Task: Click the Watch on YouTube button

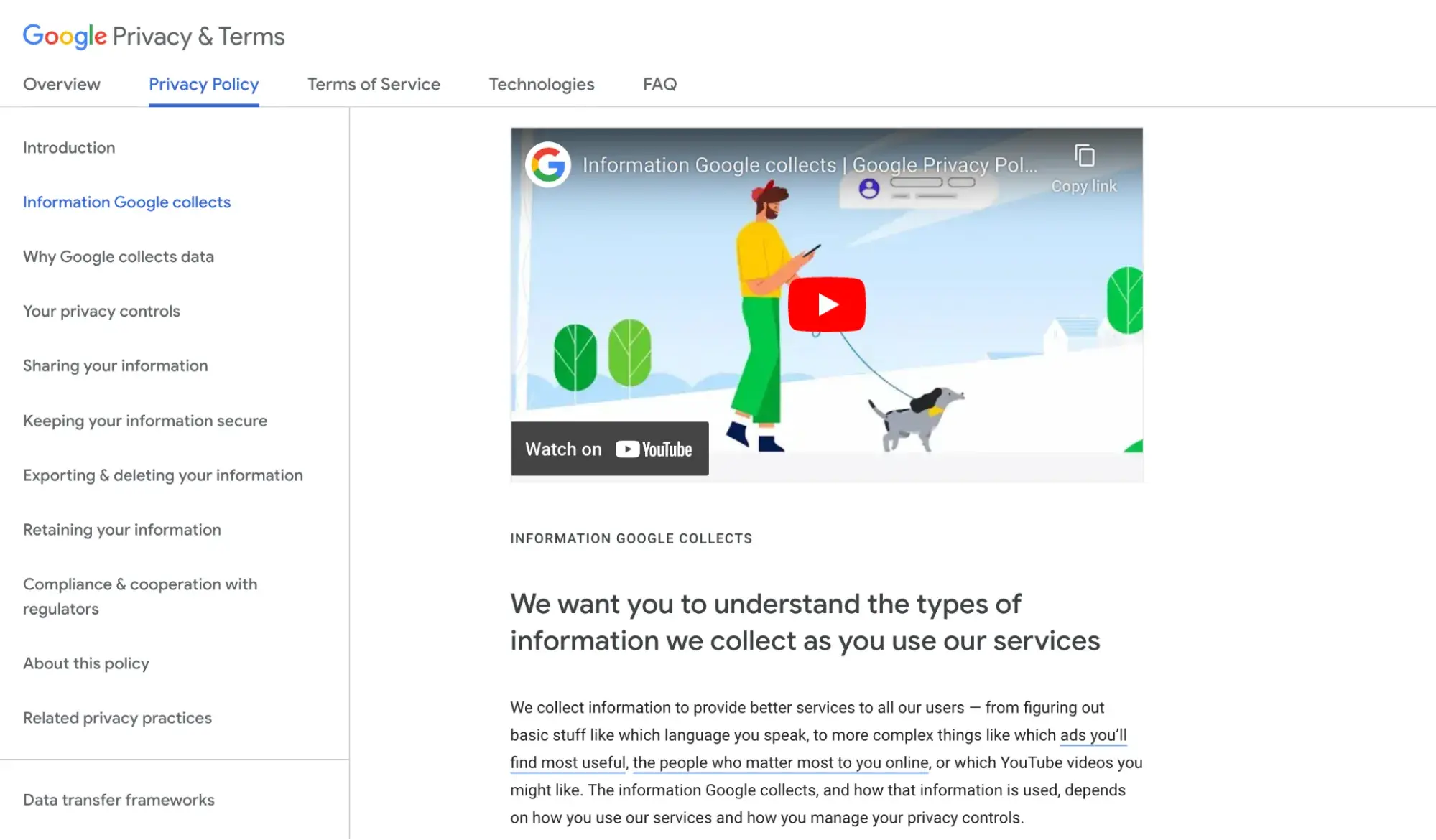Action: tap(609, 449)
